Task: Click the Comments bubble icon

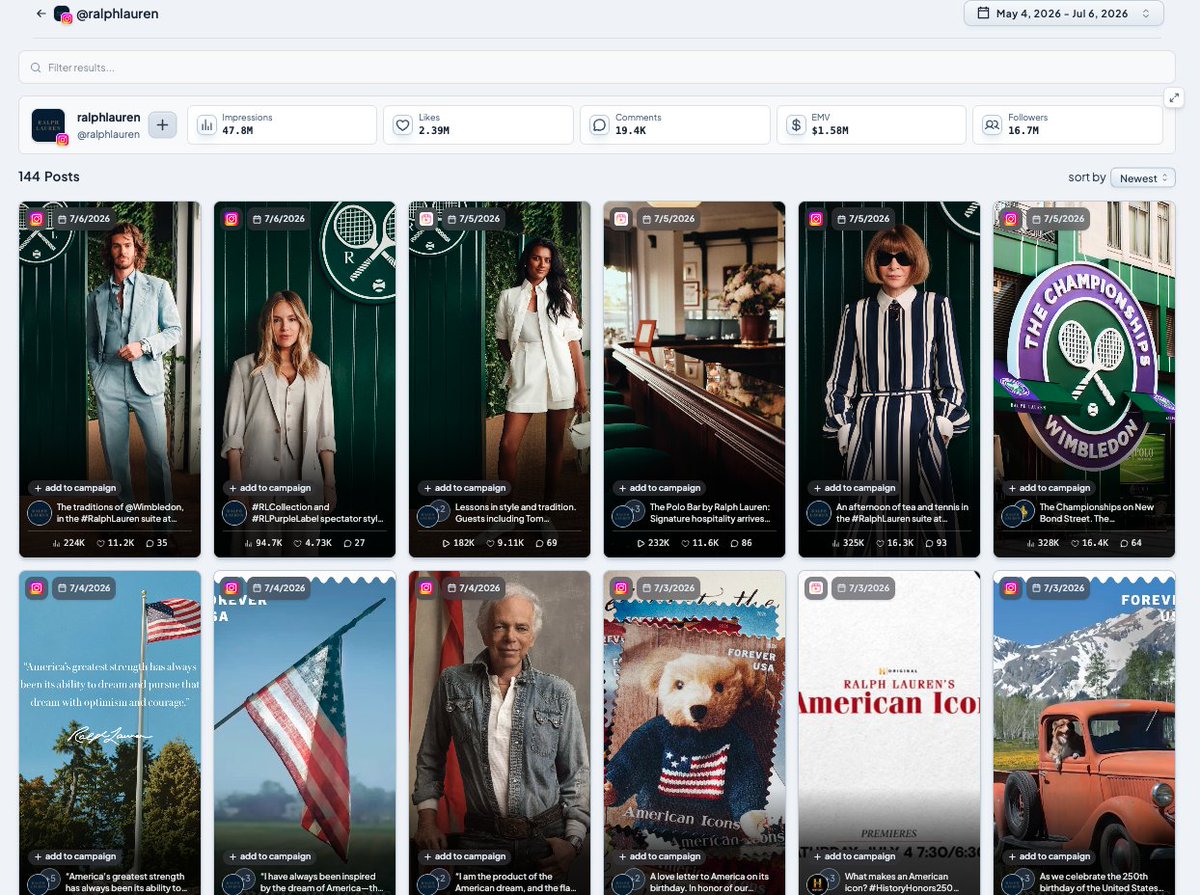Action: (x=599, y=125)
